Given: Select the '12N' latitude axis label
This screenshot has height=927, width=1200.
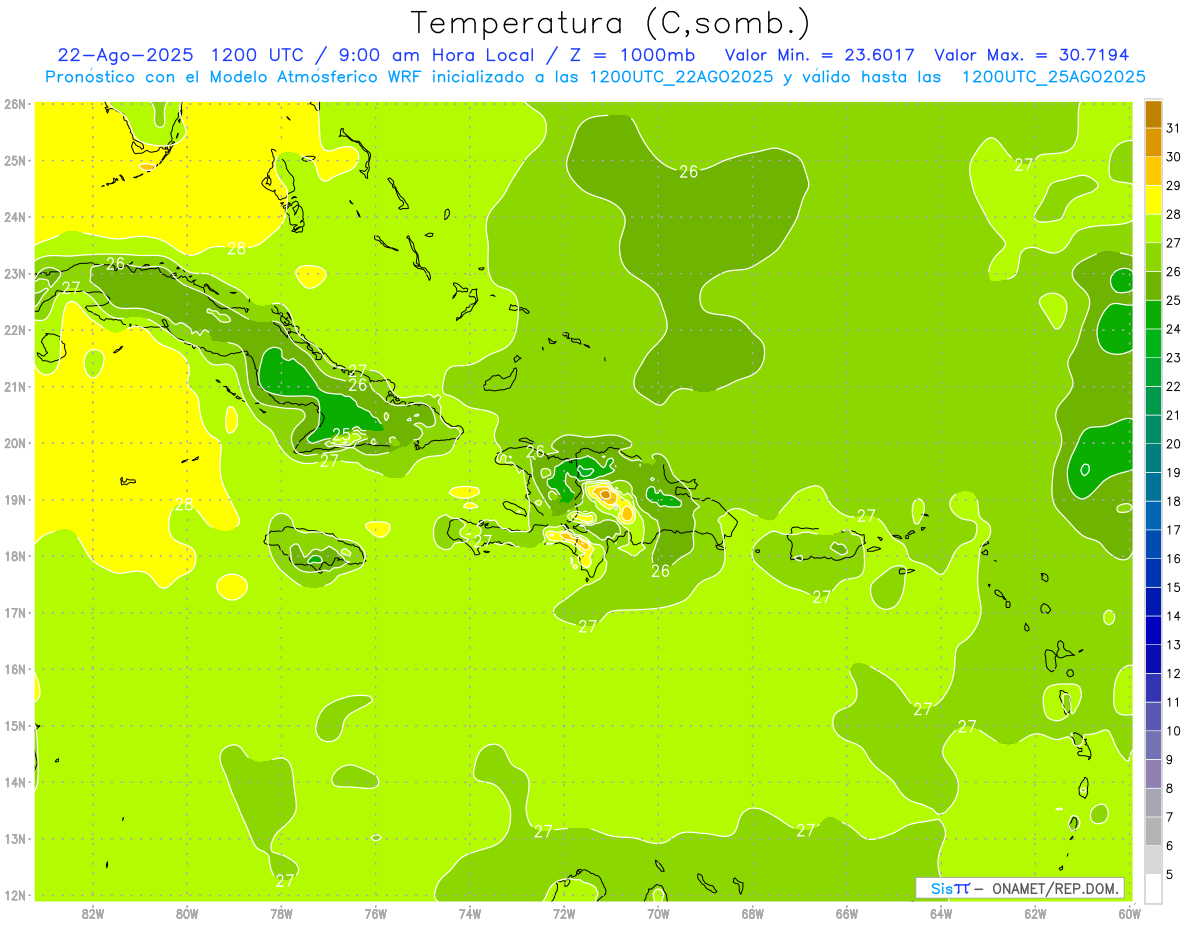Looking at the screenshot, I should click(x=15, y=895).
